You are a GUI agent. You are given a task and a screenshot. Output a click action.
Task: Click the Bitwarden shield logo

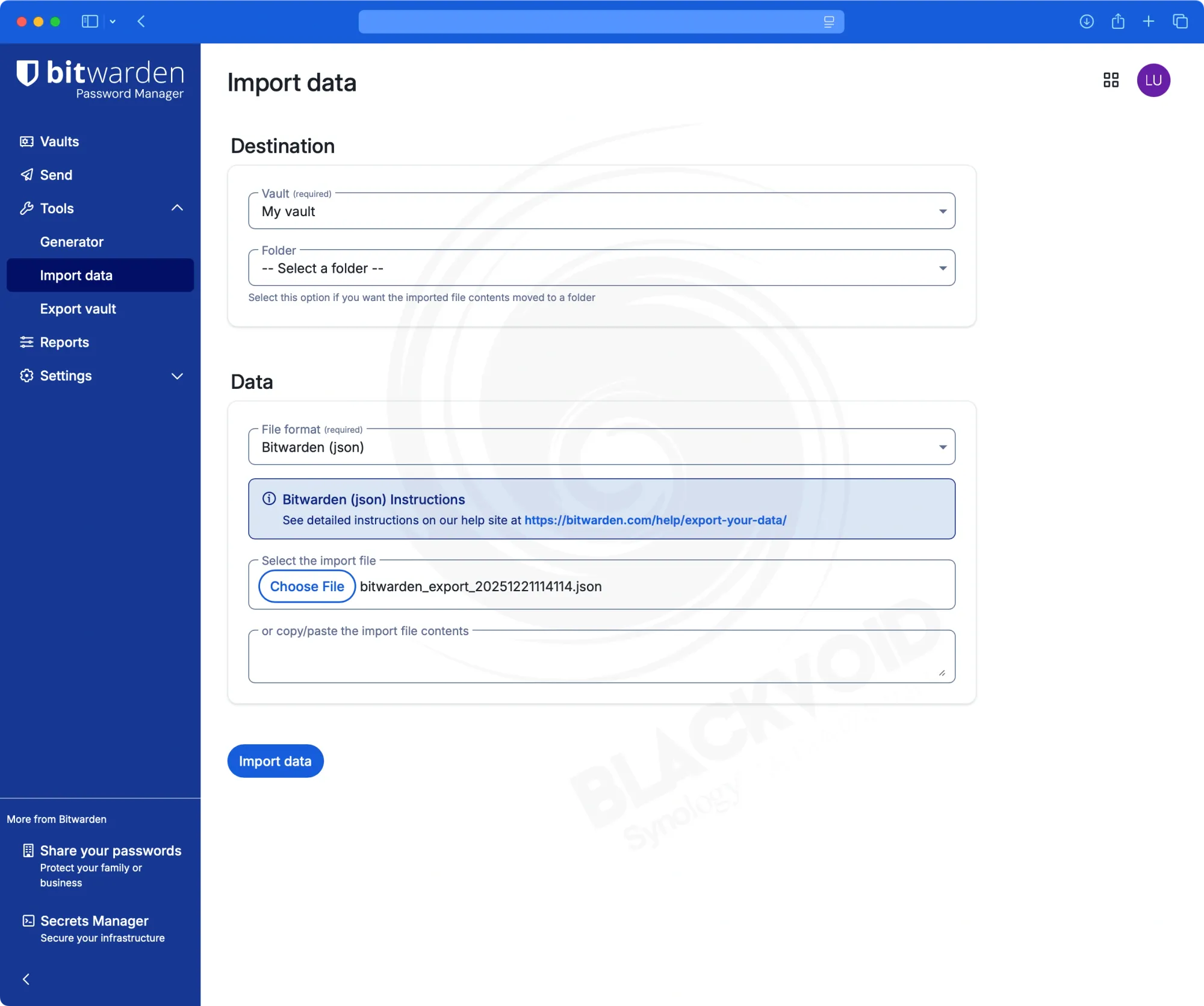coord(28,73)
